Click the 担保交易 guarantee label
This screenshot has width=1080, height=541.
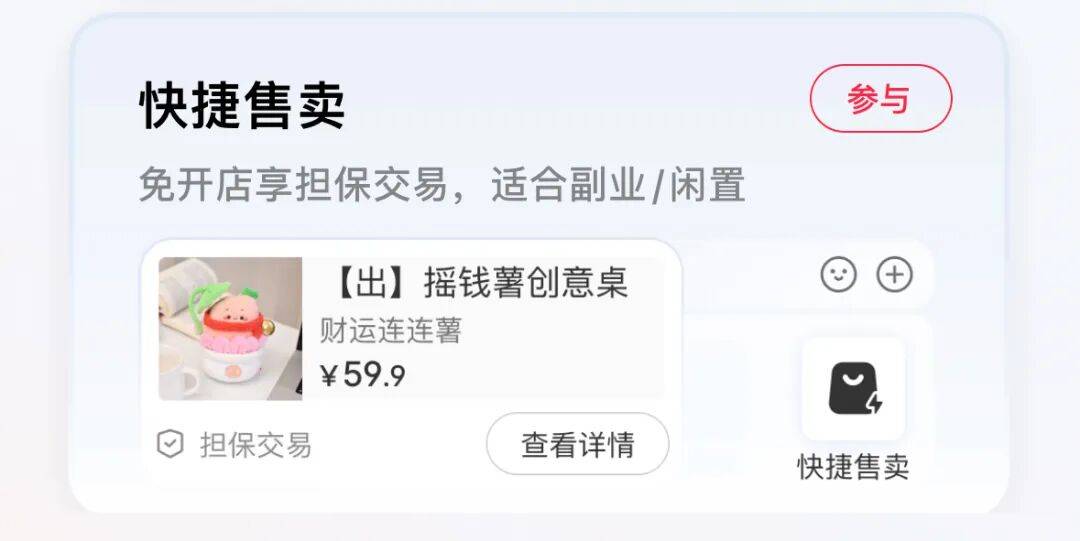(256, 445)
